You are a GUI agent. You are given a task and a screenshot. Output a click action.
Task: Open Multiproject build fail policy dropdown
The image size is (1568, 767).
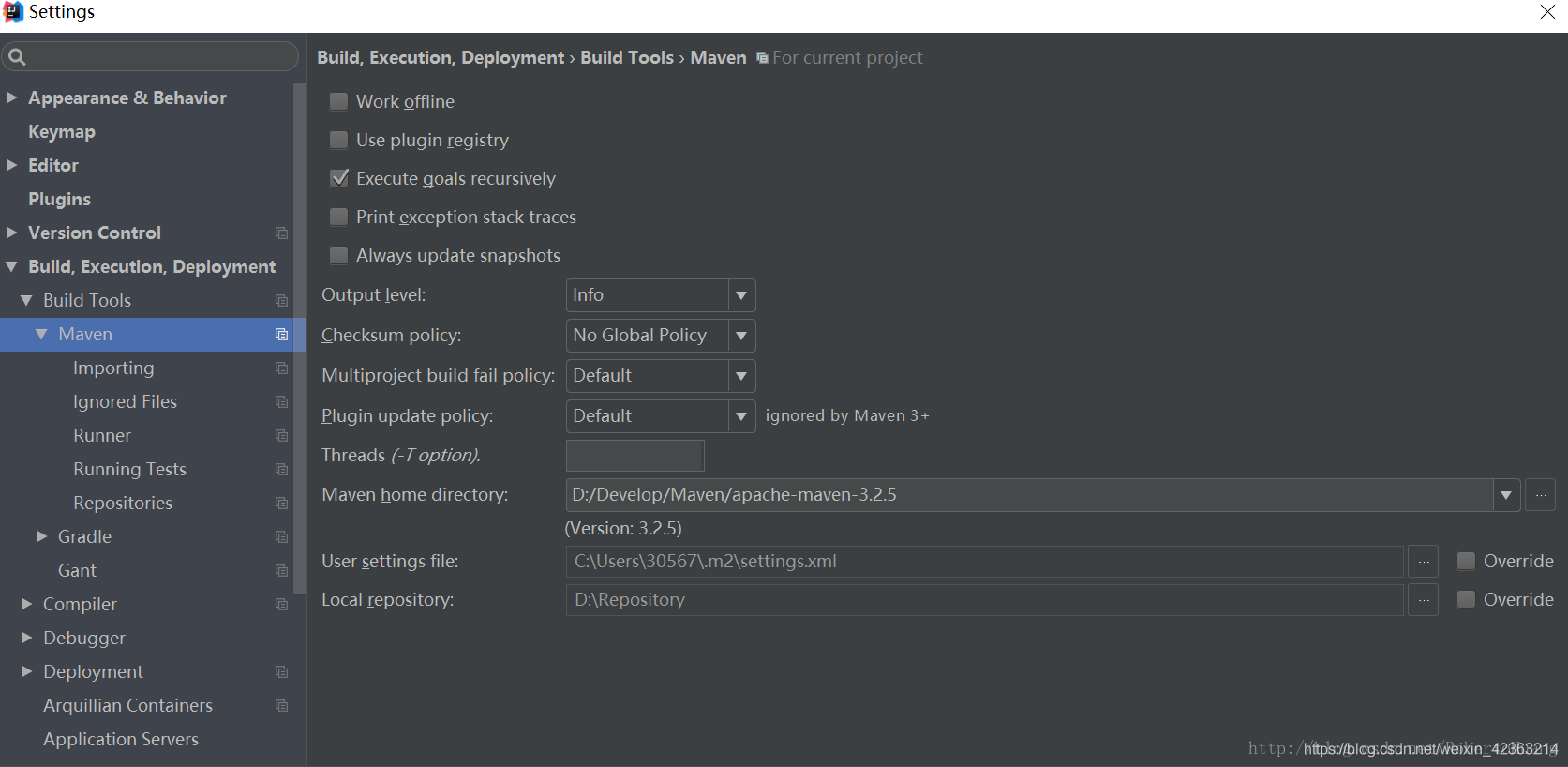[x=661, y=376]
